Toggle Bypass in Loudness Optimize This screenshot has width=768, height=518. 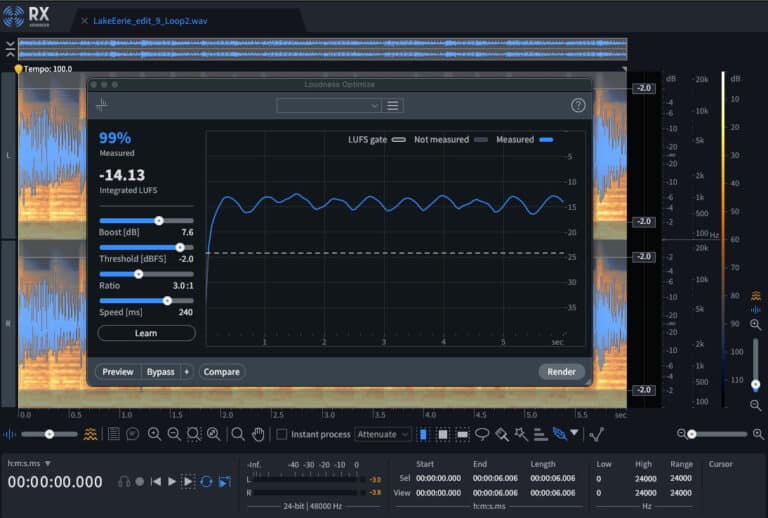point(160,372)
